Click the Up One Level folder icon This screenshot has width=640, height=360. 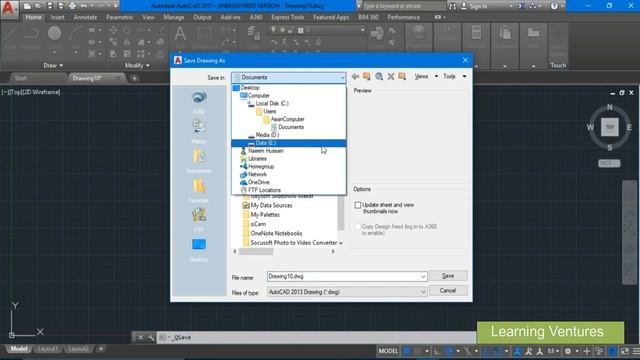coord(367,76)
